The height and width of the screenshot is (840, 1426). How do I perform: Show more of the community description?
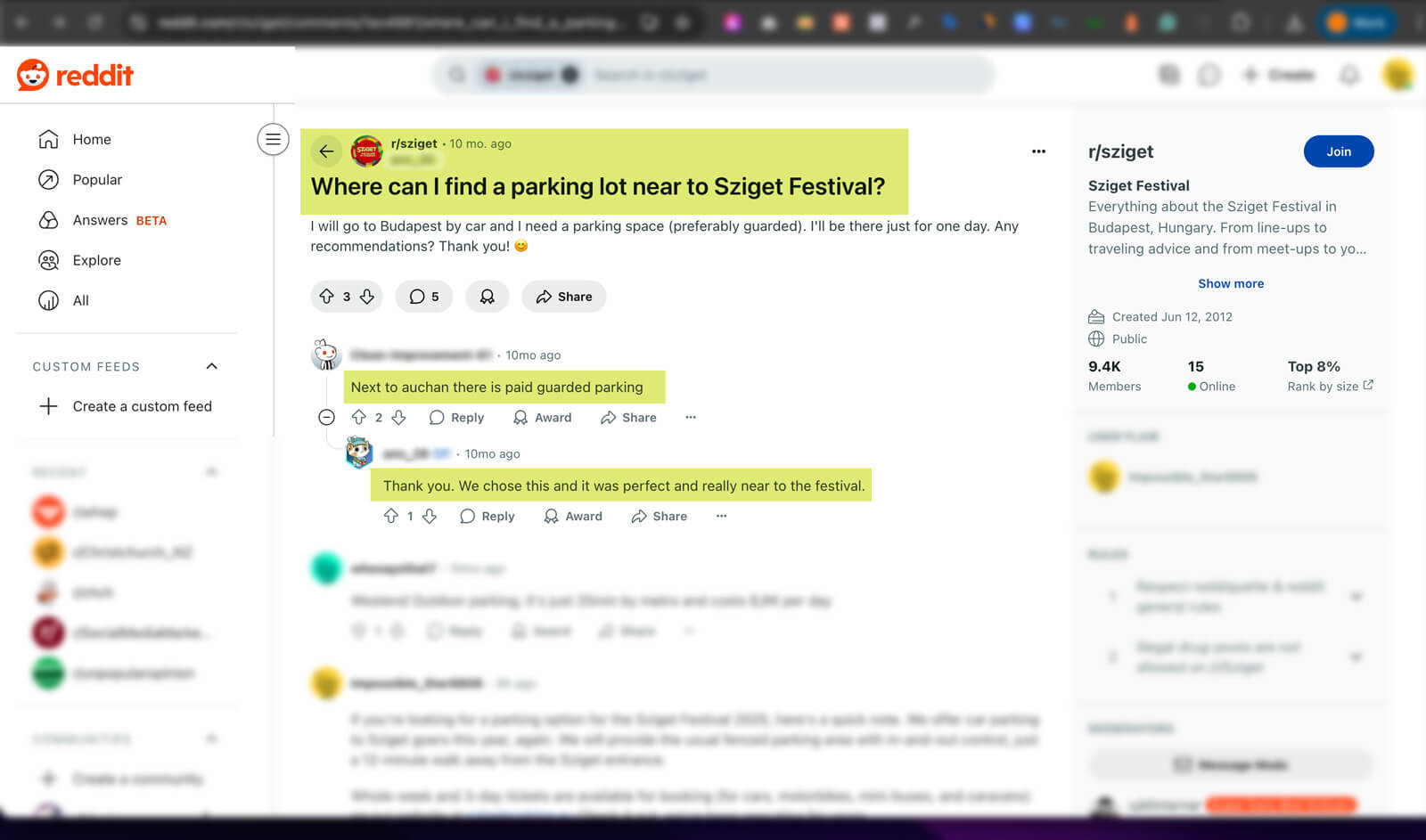pos(1231,283)
